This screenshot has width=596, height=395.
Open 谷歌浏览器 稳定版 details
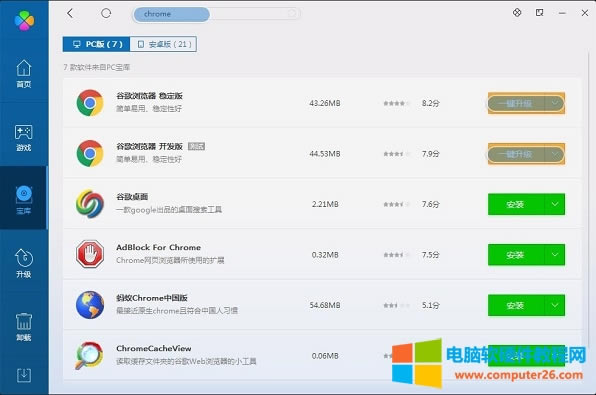149,96
